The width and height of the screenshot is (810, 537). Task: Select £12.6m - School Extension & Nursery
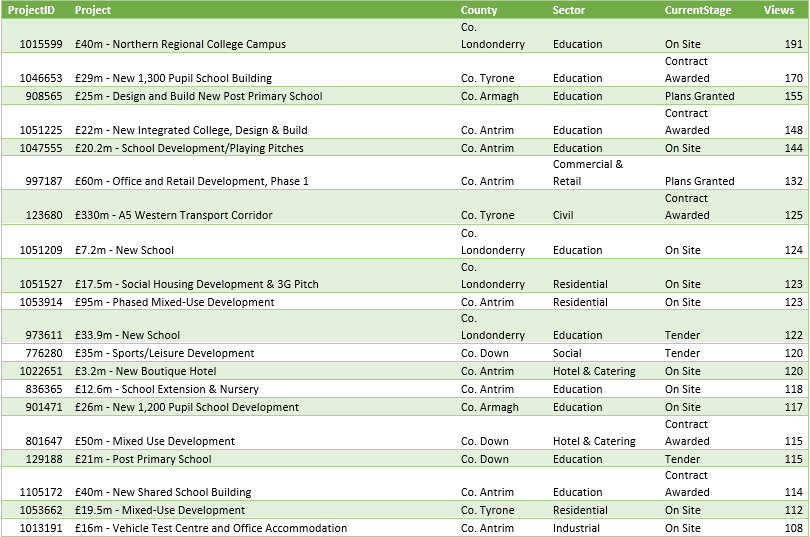pyautogui.click(x=167, y=390)
